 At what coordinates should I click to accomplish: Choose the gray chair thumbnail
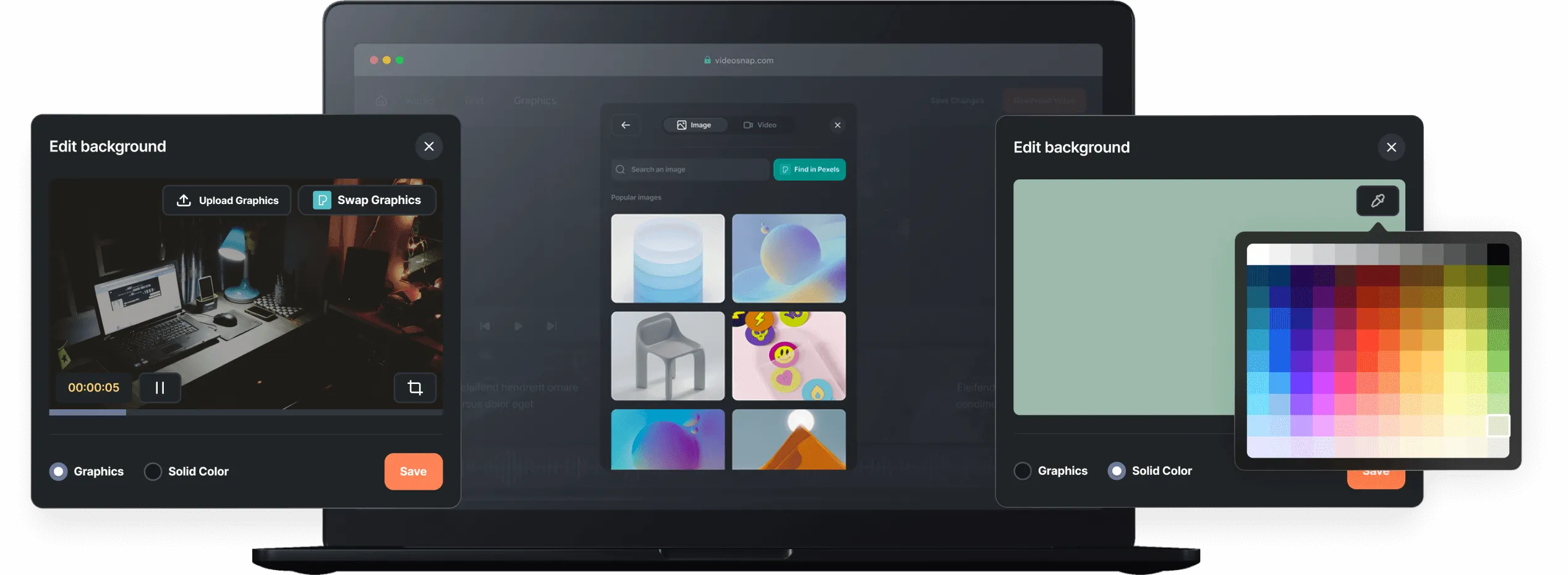click(668, 356)
